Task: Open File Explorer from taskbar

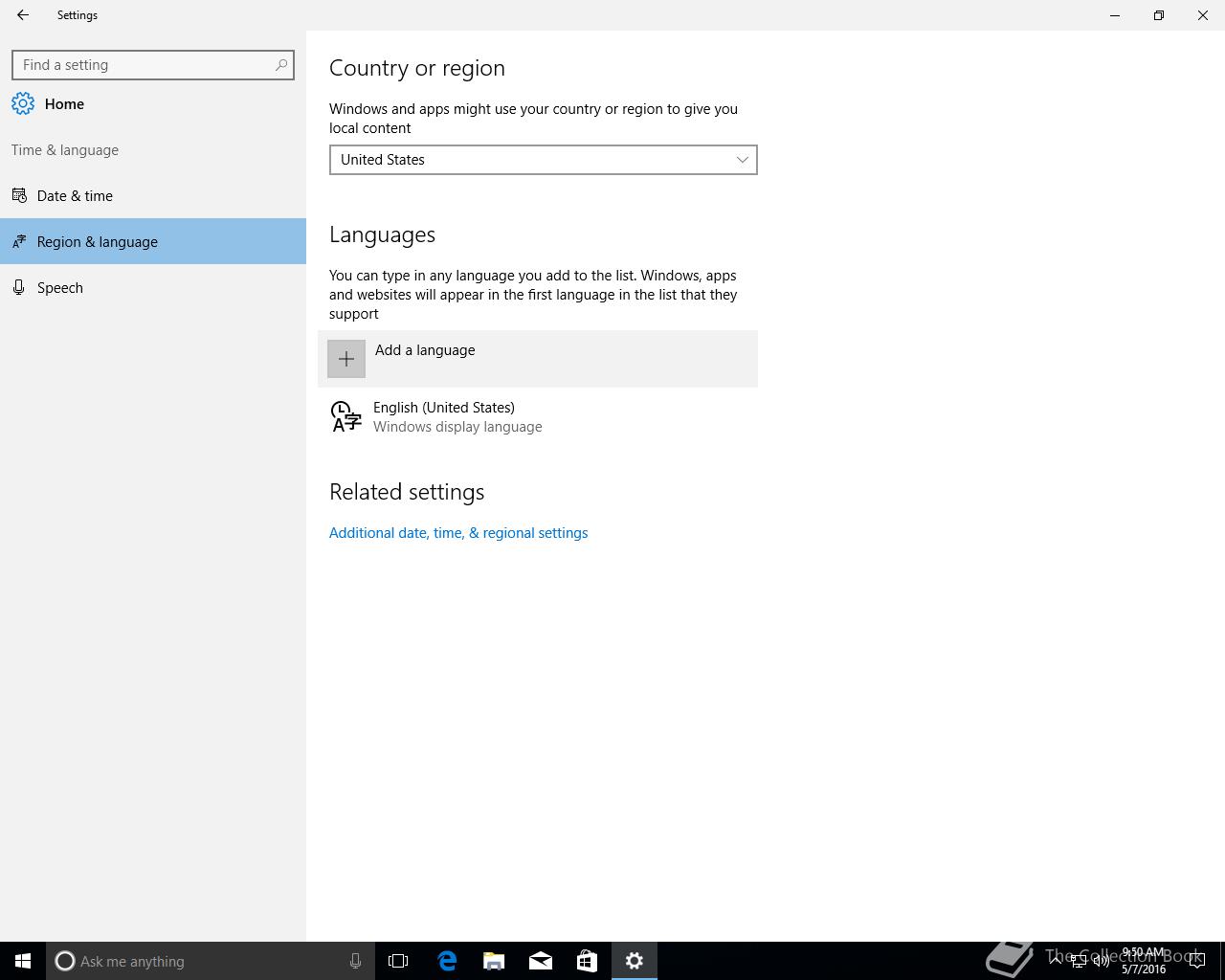Action: (x=494, y=961)
